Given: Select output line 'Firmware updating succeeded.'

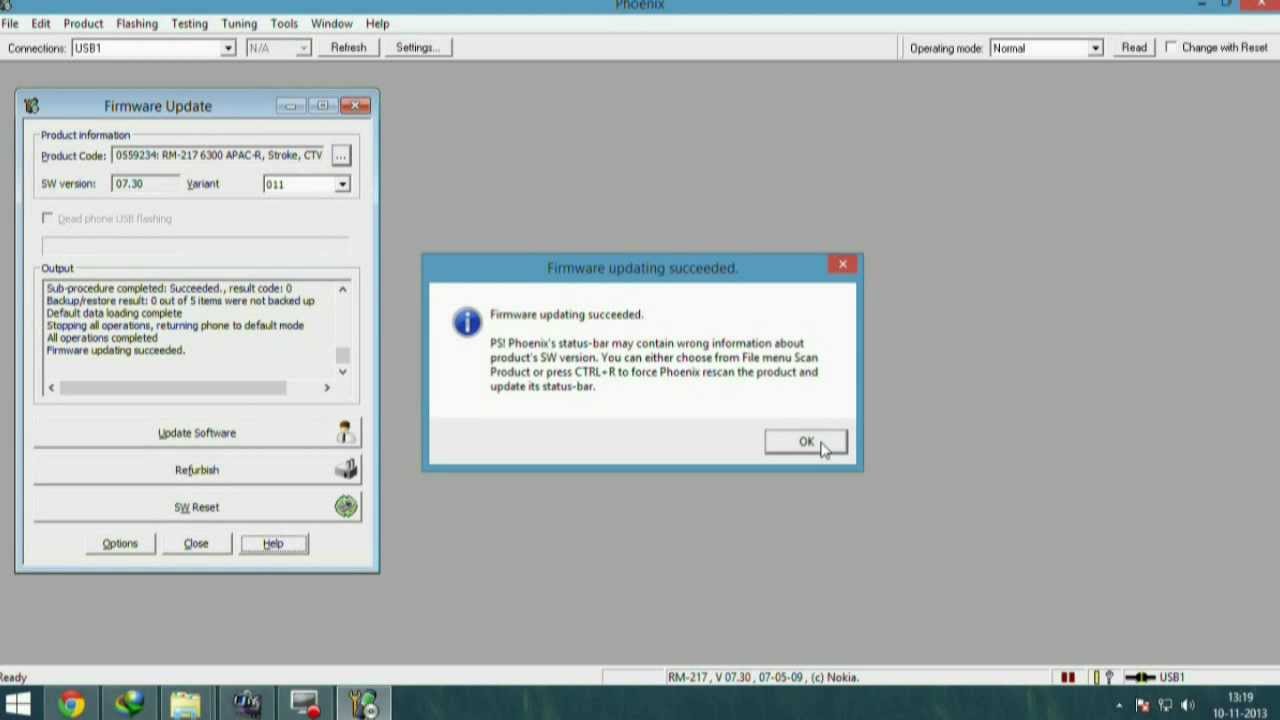Looking at the screenshot, I should click(116, 351).
